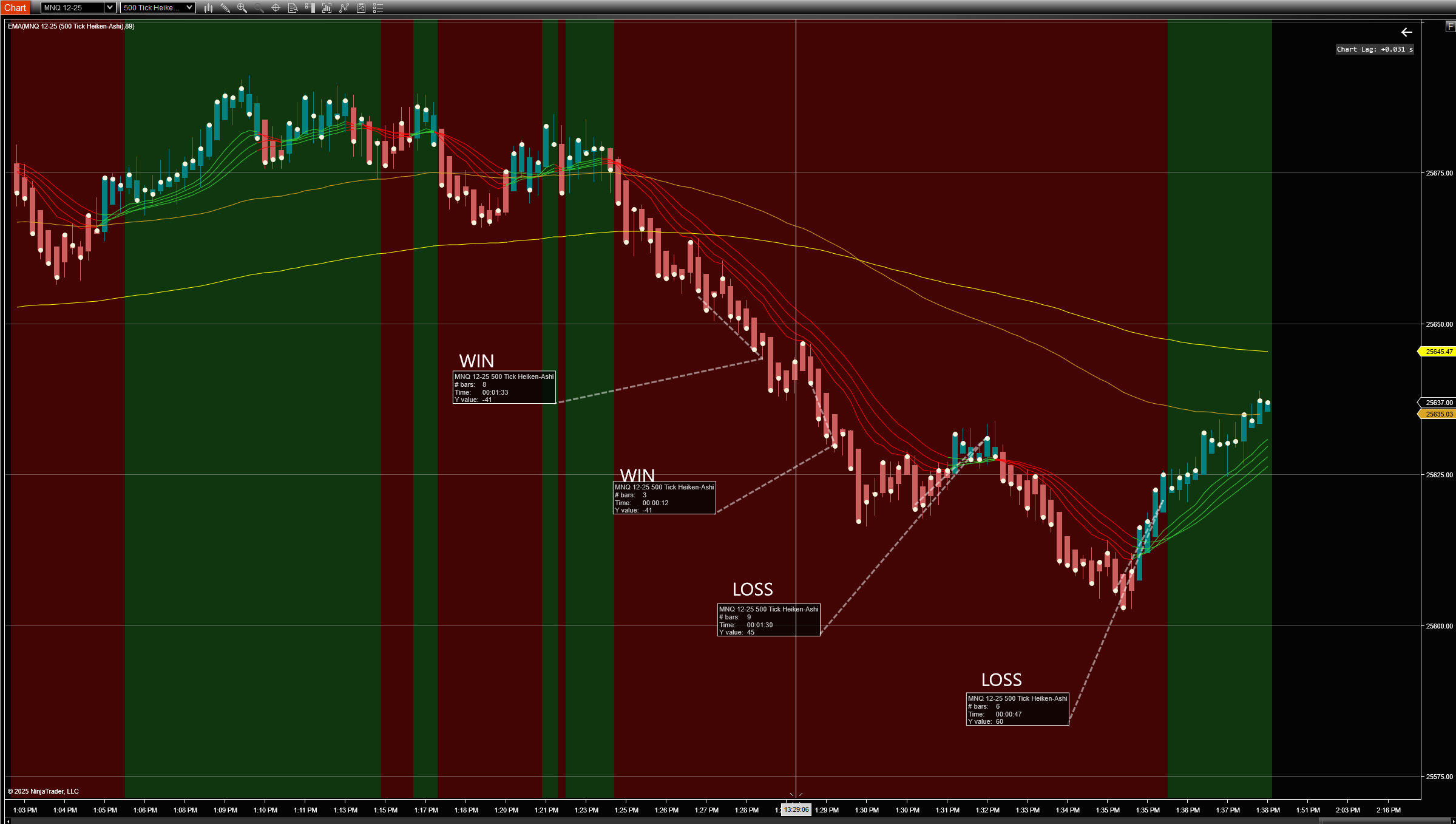Open the chart properties list icon
The image size is (1456, 824).
(378, 8)
